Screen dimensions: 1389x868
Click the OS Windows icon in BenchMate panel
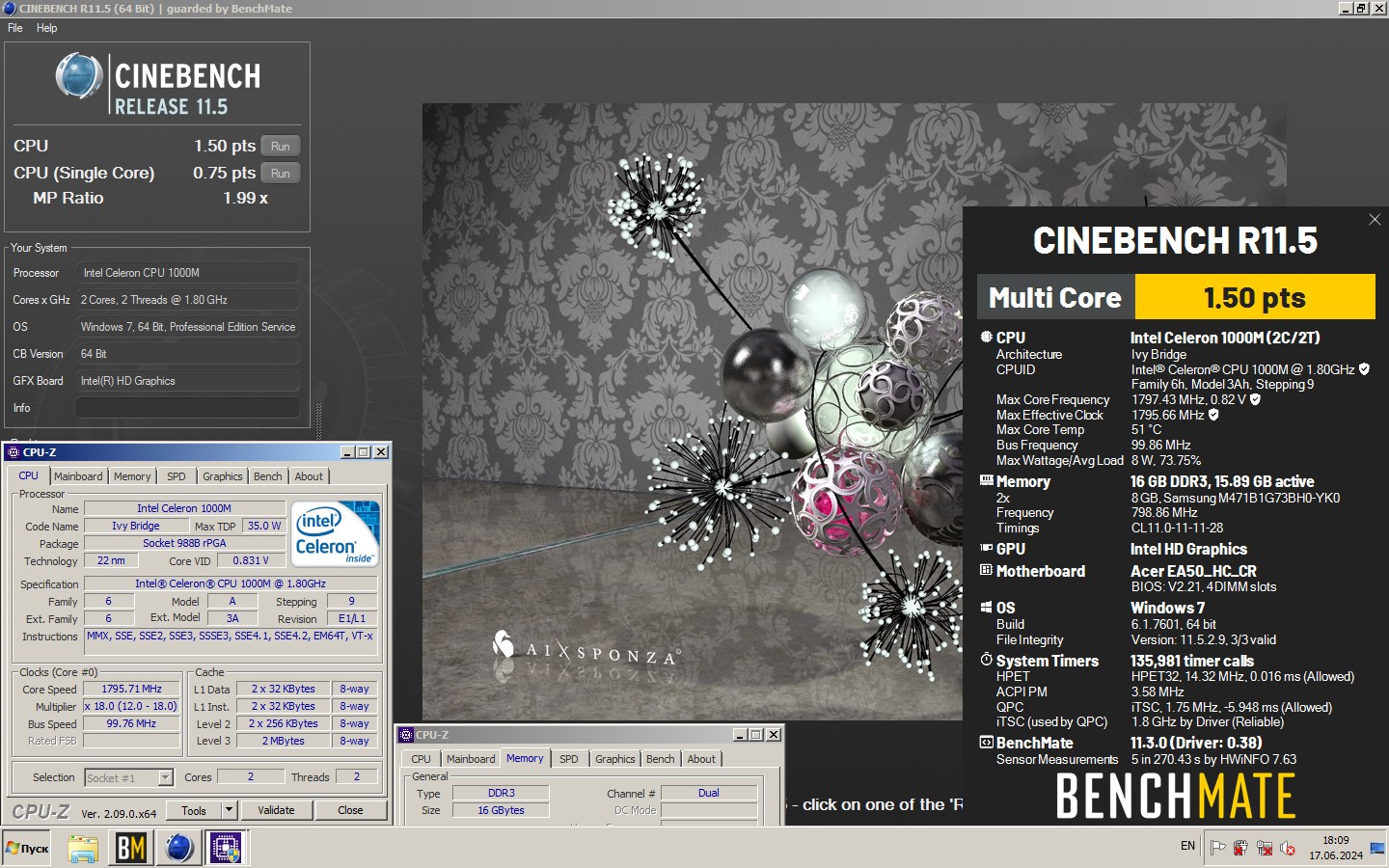tap(987, 608)
